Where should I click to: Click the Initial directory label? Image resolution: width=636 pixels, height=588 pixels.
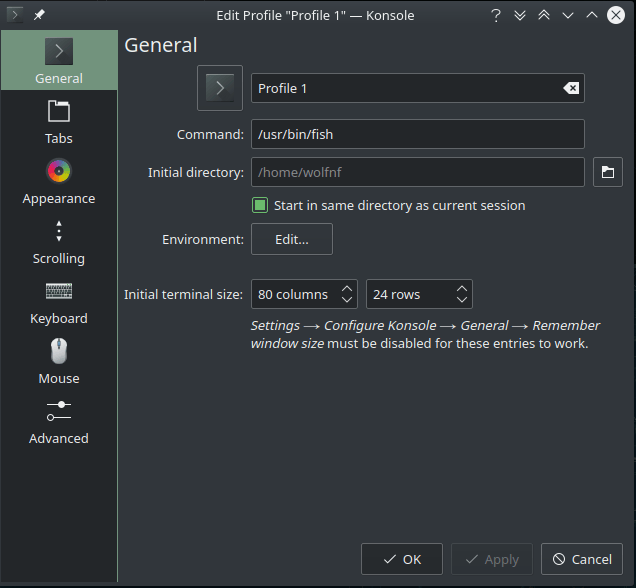(x=196, y=172)
